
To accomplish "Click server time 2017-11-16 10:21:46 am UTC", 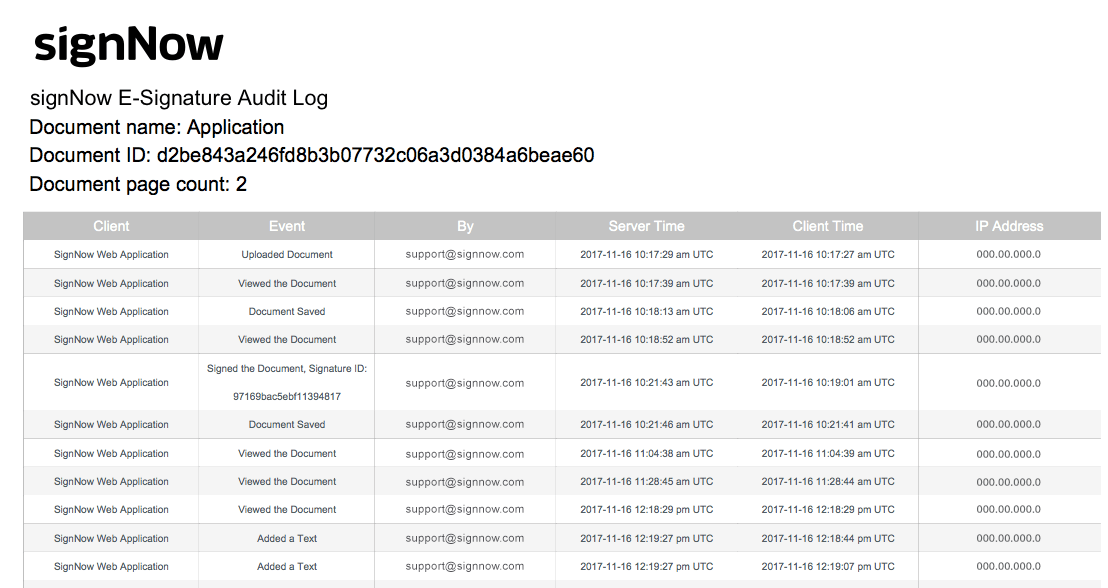I will tap(647, 424).
